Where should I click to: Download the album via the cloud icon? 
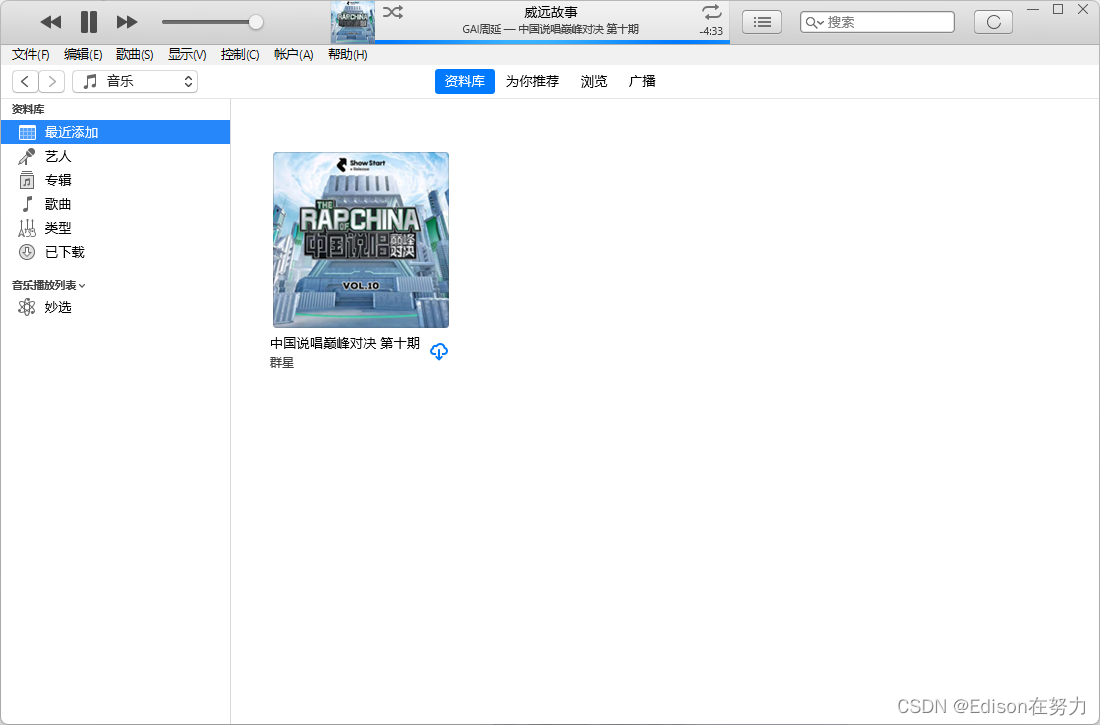[x=438, y=352]
